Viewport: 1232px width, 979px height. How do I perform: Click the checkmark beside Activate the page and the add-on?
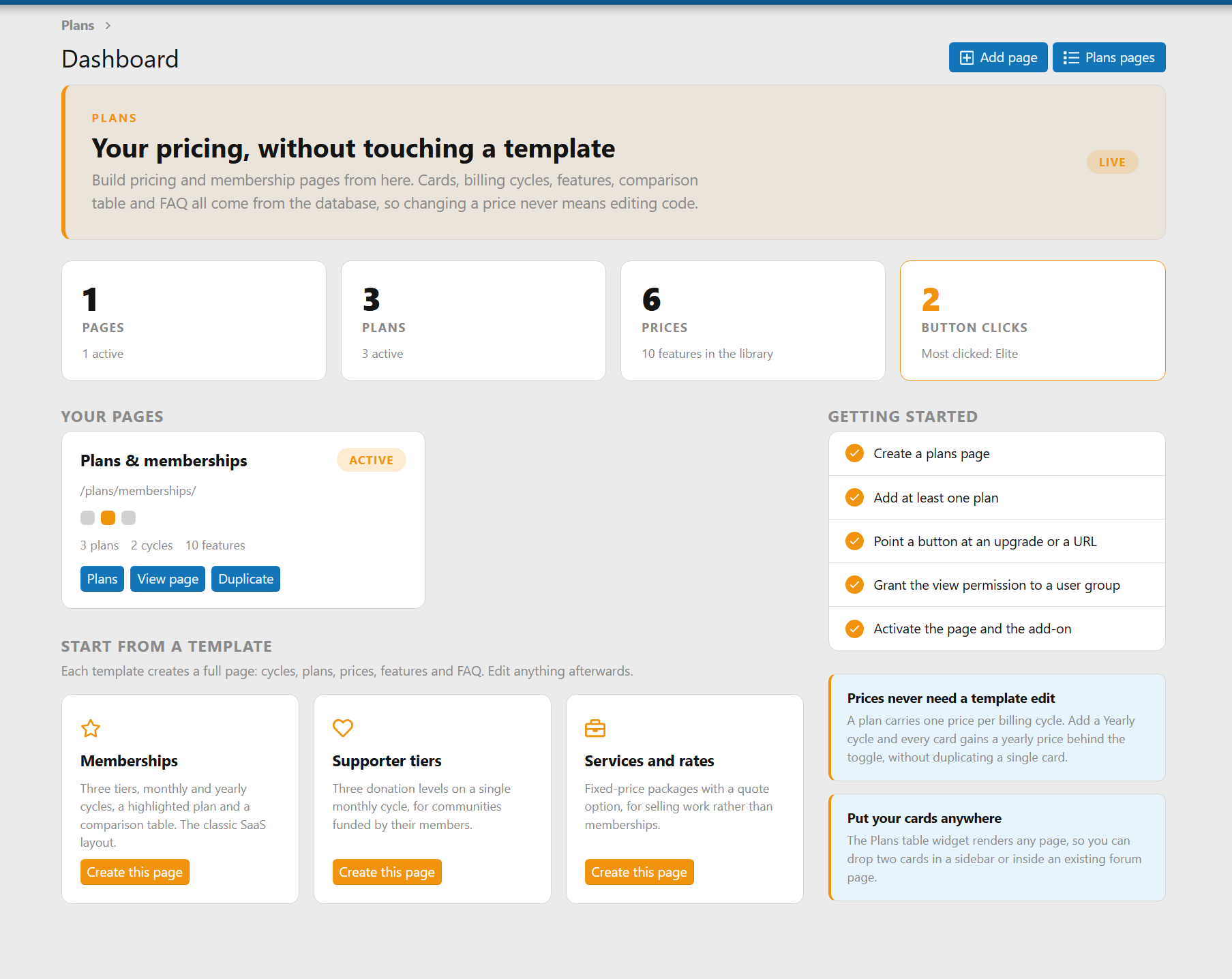click(x=854, y=629)
